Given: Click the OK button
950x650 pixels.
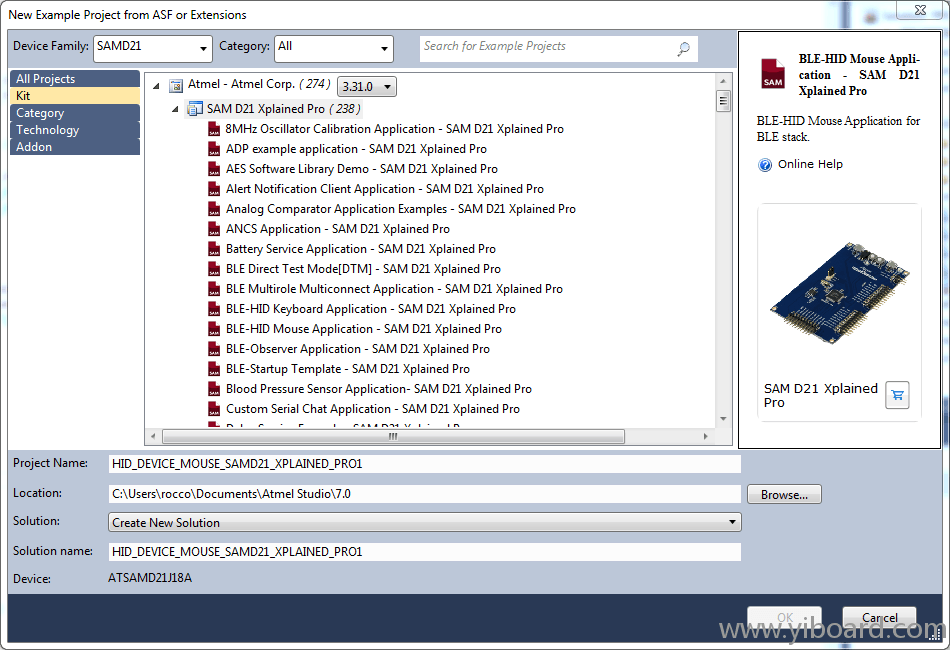Looking at the screenshot, I should click(785, 617).
